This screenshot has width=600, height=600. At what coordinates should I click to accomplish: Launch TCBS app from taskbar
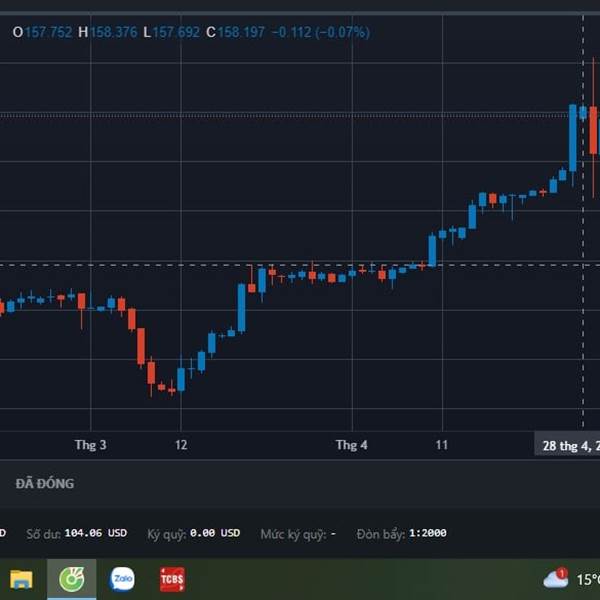tap(172, 579)
